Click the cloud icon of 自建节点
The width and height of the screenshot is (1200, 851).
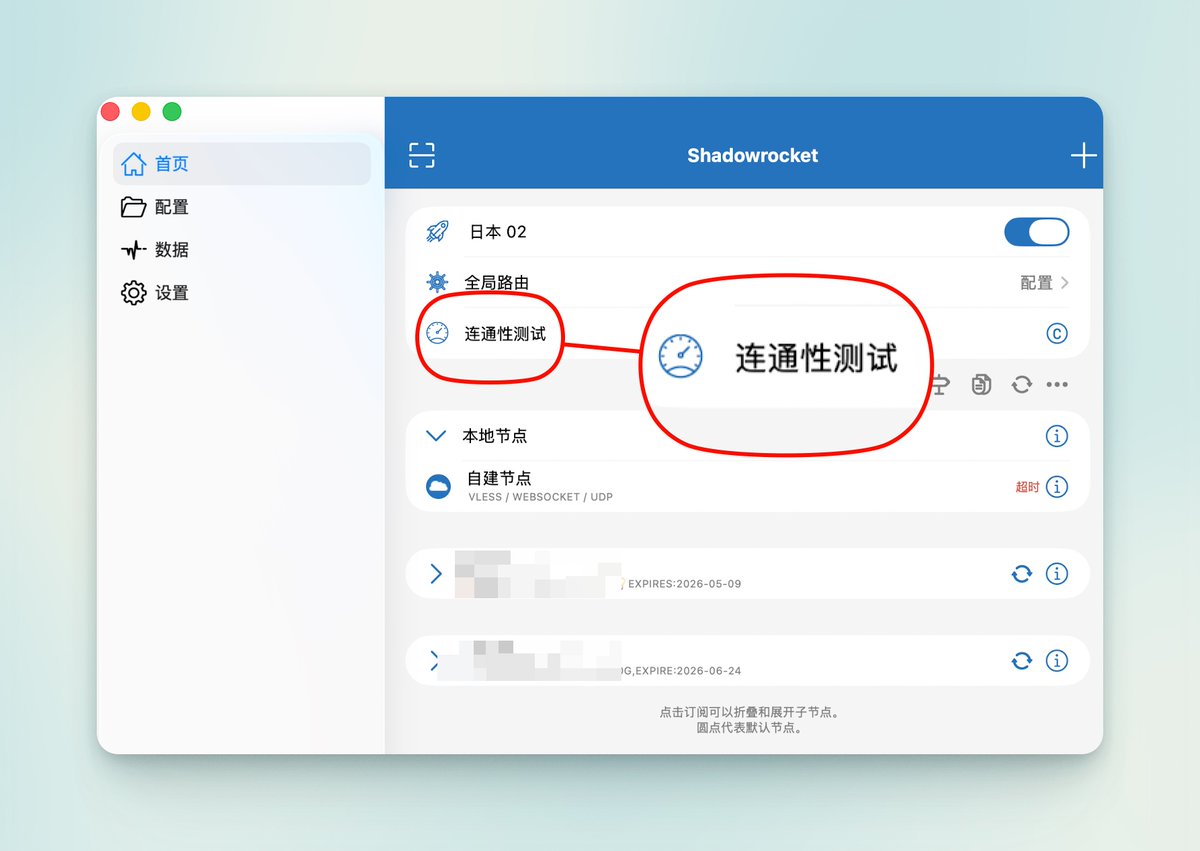tap(438, 487)
